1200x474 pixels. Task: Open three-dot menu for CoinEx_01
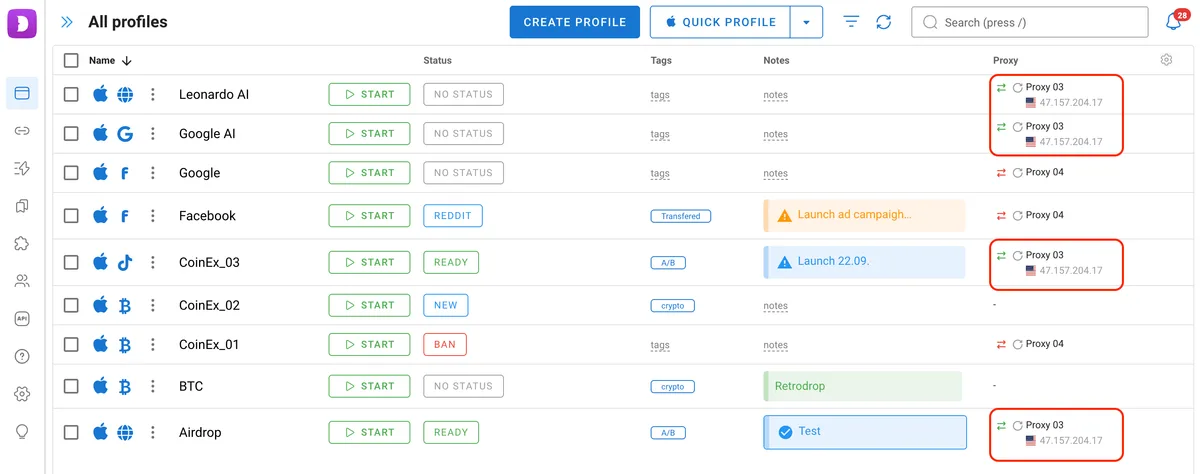click(153, 345)
